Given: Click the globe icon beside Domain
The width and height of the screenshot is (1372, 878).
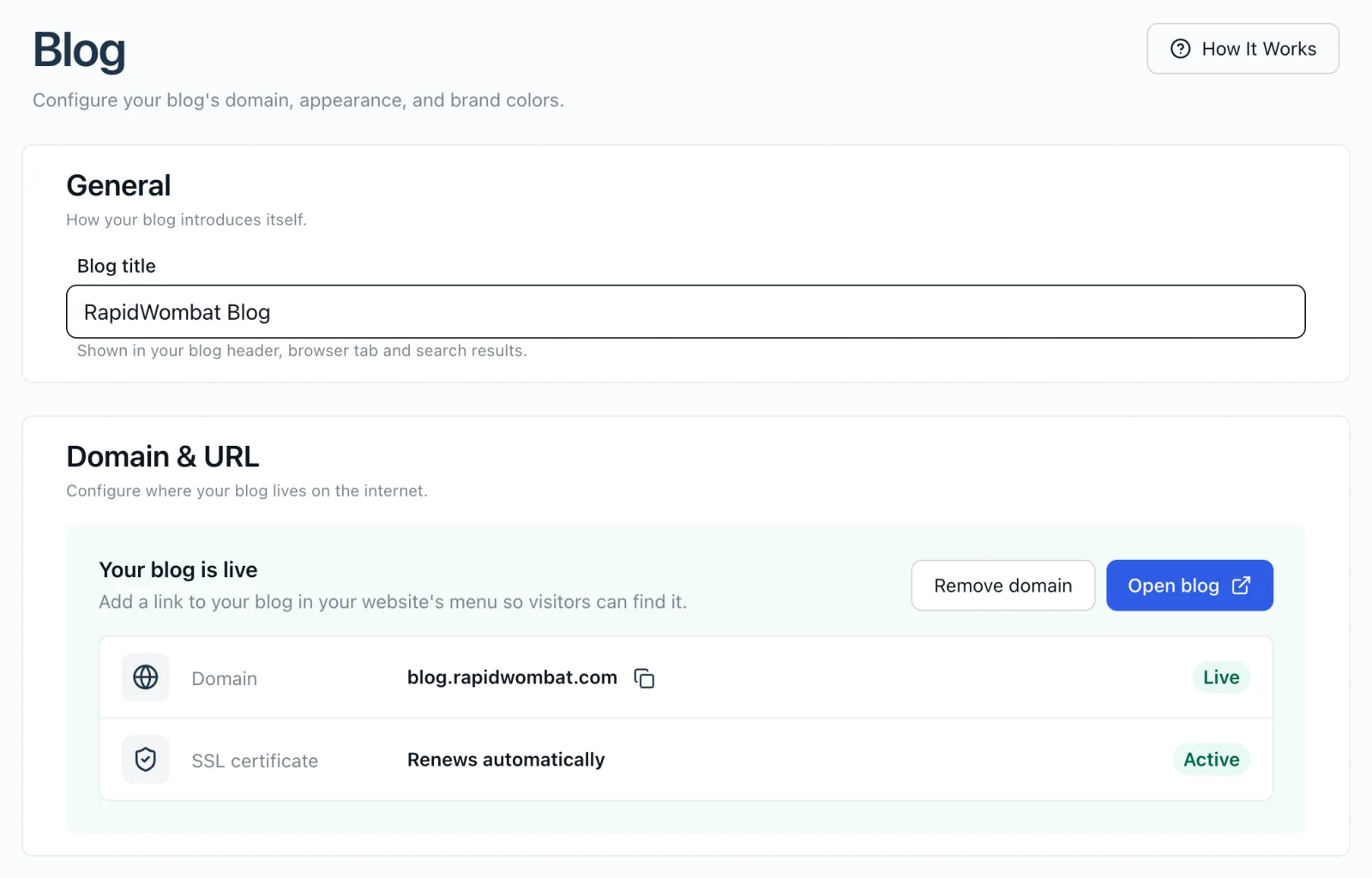Looking at the screenshot, I should (146, 677).
